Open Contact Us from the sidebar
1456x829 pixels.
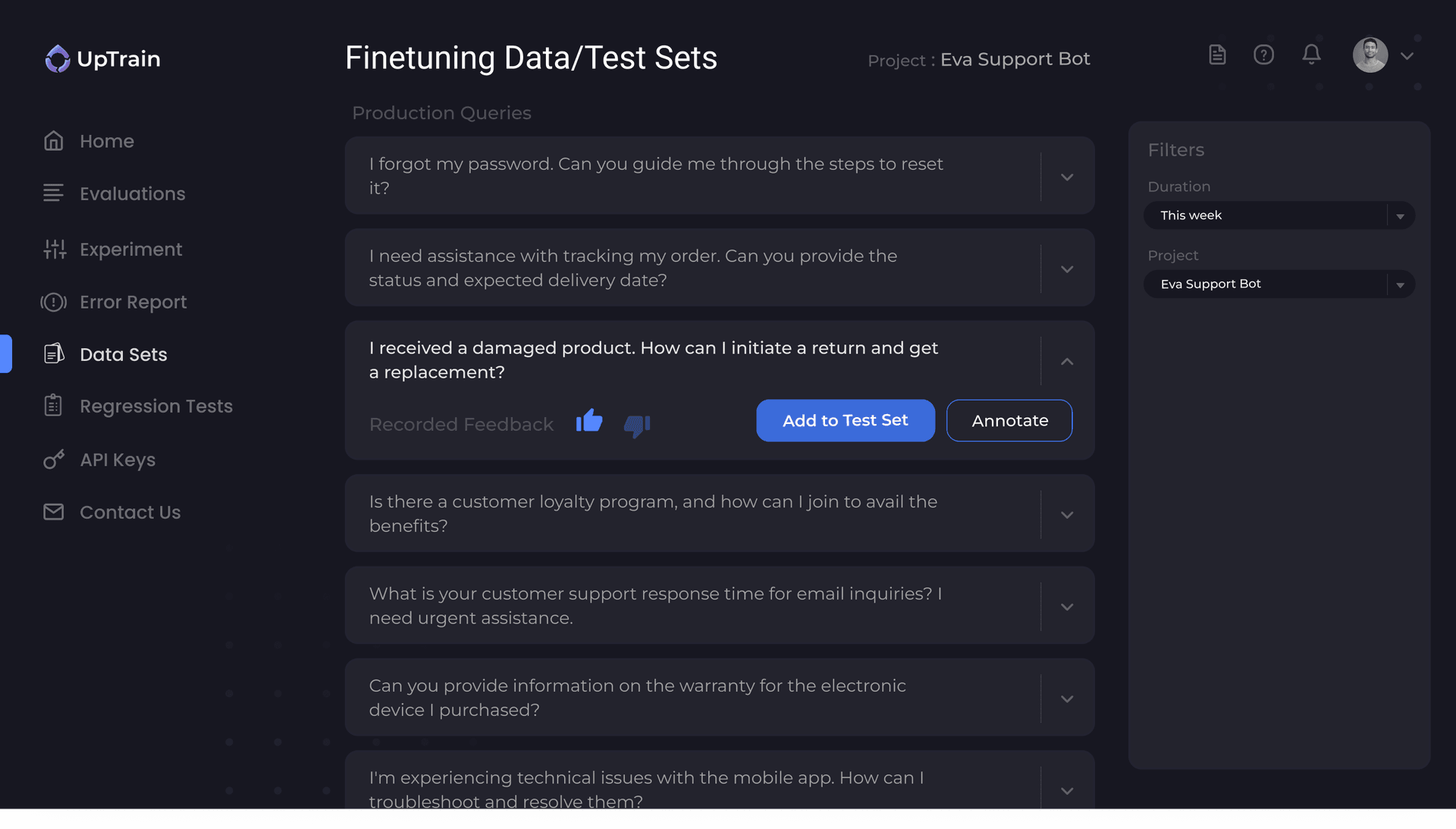[130, 512]
